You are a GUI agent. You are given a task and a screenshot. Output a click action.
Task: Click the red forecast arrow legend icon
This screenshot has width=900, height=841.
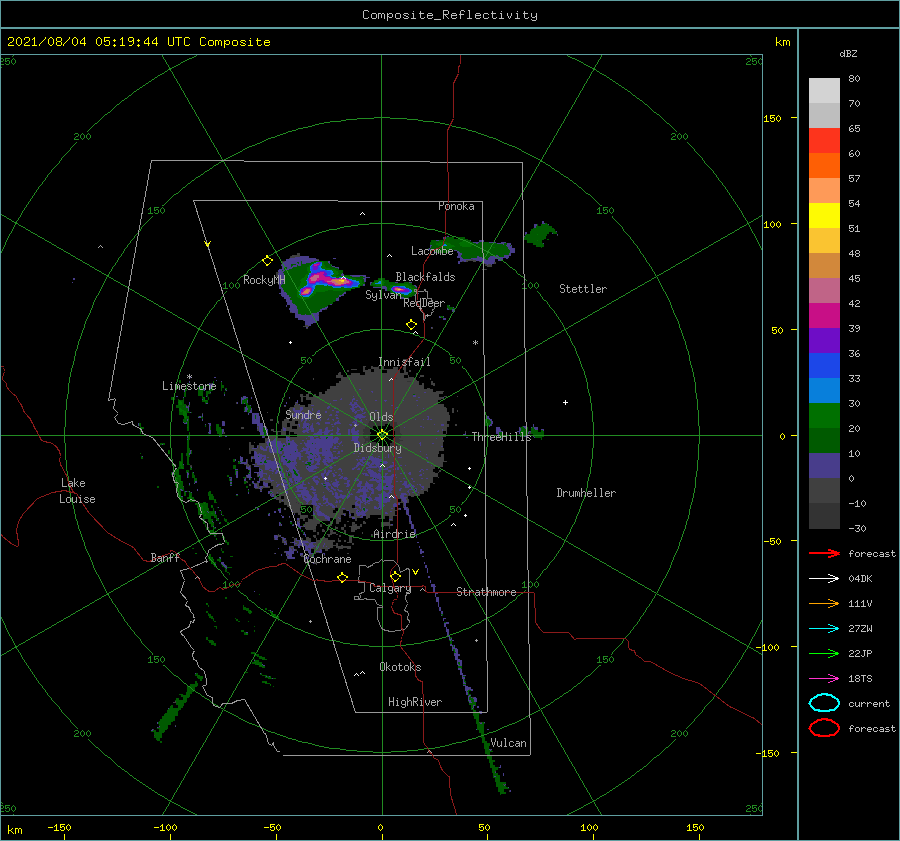click(x=824, y=553)
